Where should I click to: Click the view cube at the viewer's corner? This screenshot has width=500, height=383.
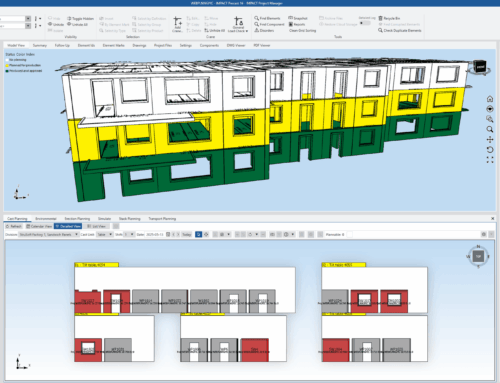[x=480, y=67]
